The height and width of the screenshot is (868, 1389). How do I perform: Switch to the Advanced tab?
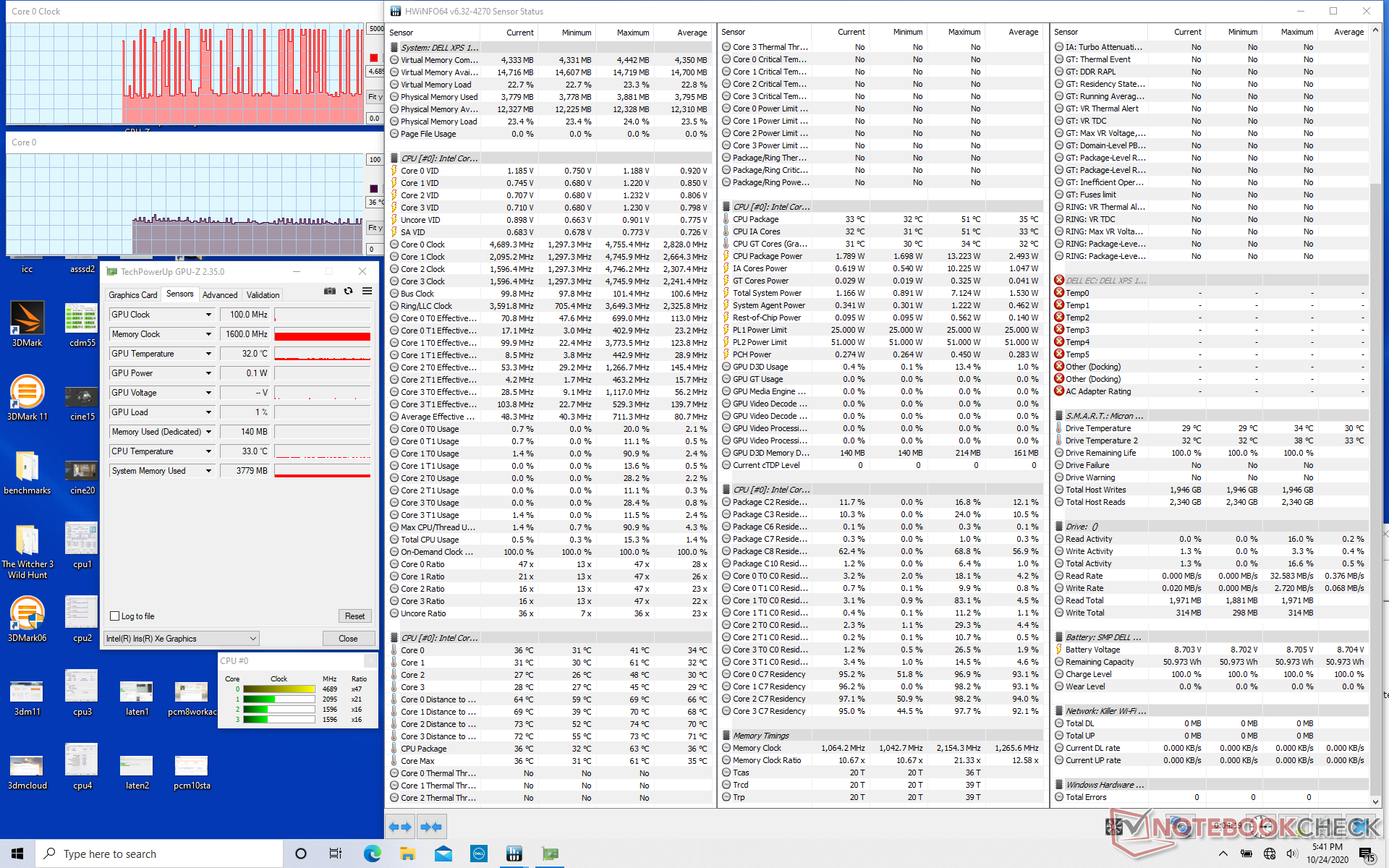[x=220, y=295]
